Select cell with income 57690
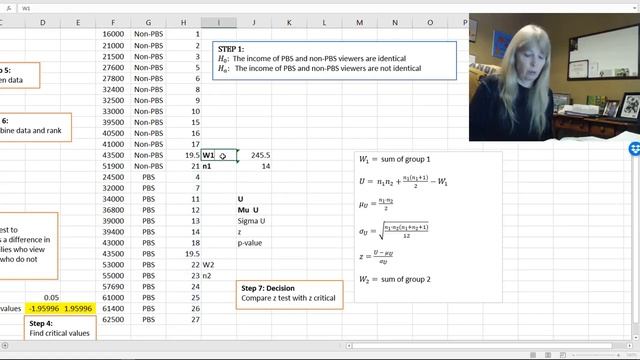 [113, 287]
